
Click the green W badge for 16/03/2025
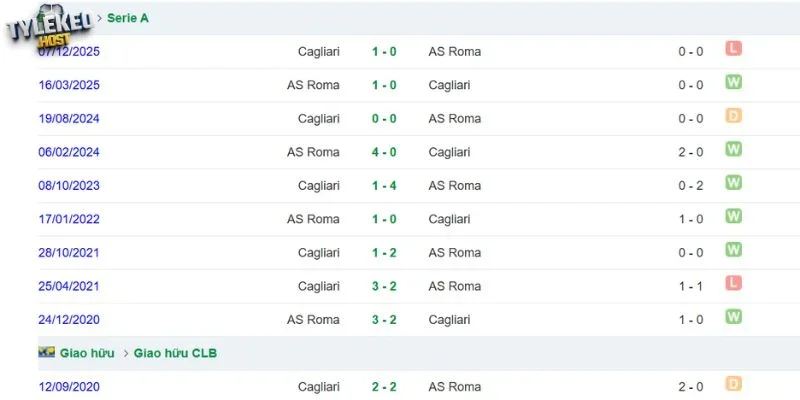[x=733, y=82]
